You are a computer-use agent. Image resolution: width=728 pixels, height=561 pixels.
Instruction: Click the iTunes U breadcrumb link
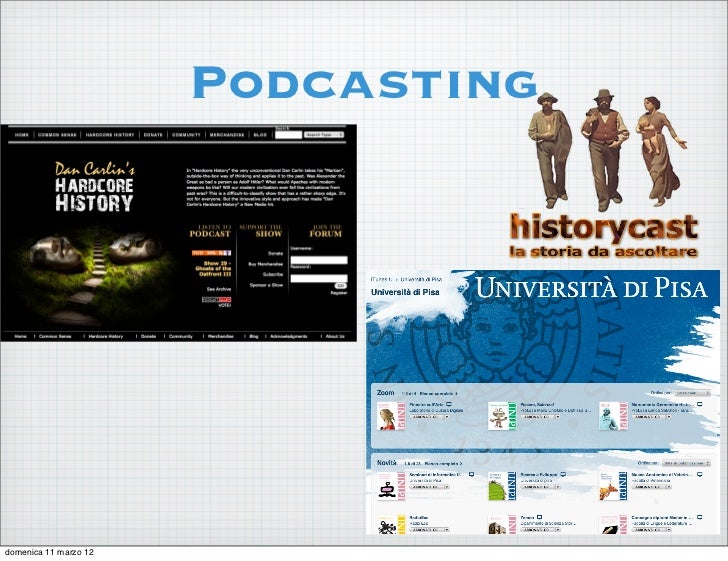pos(382,279)
